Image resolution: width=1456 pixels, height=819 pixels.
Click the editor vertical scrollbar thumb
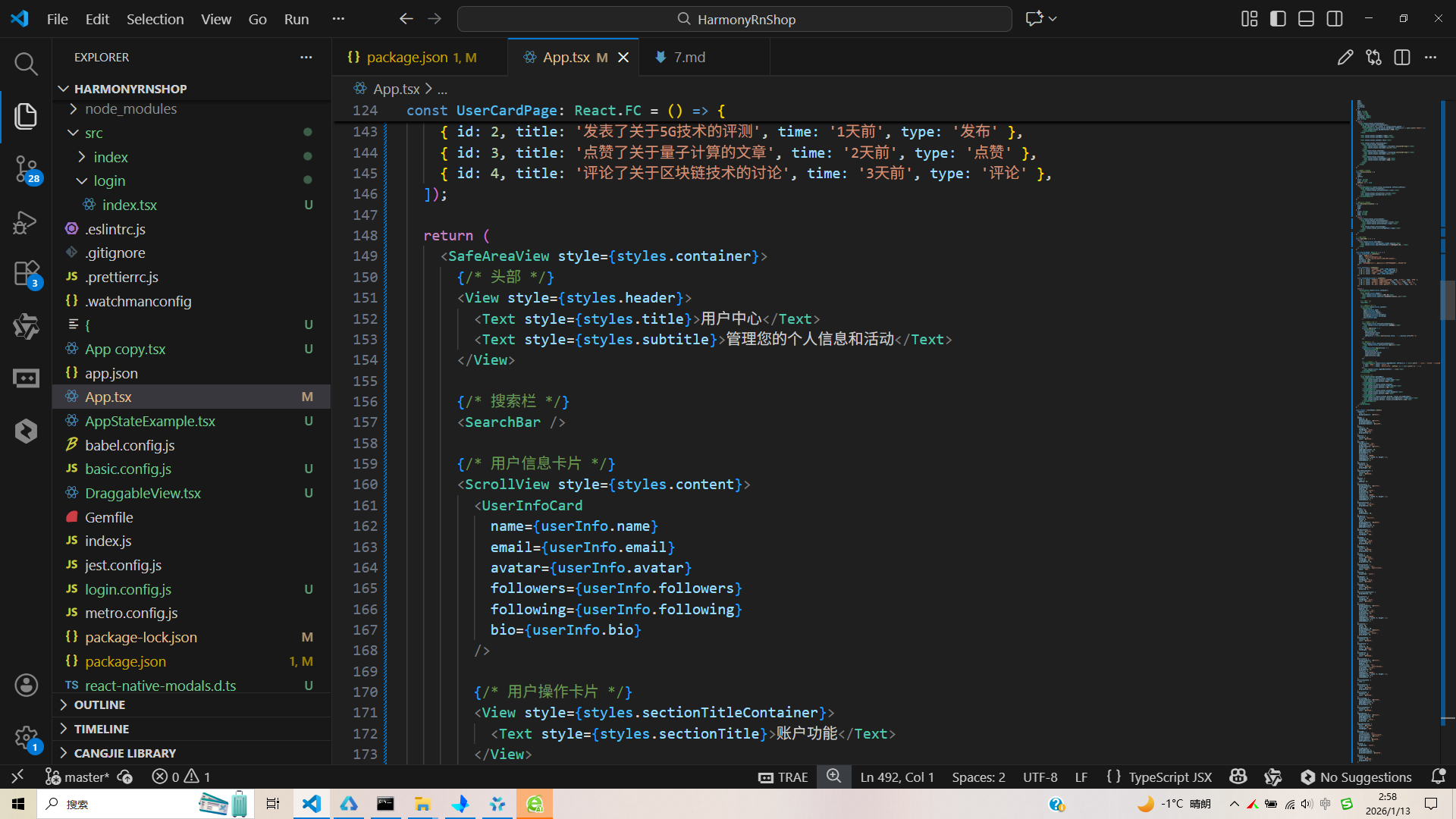point(1447,300)
